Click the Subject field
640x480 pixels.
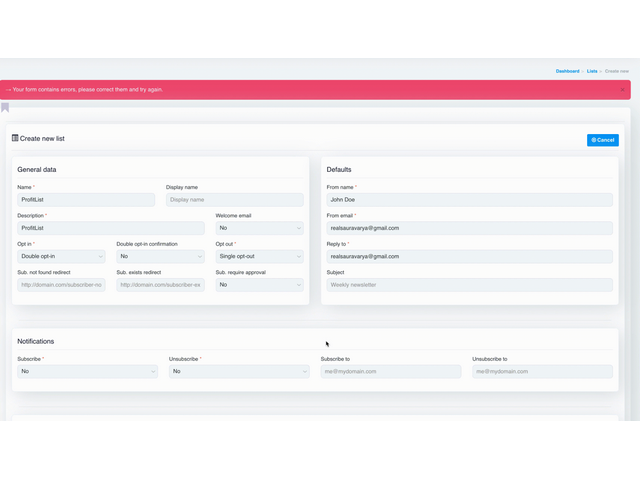469,285
